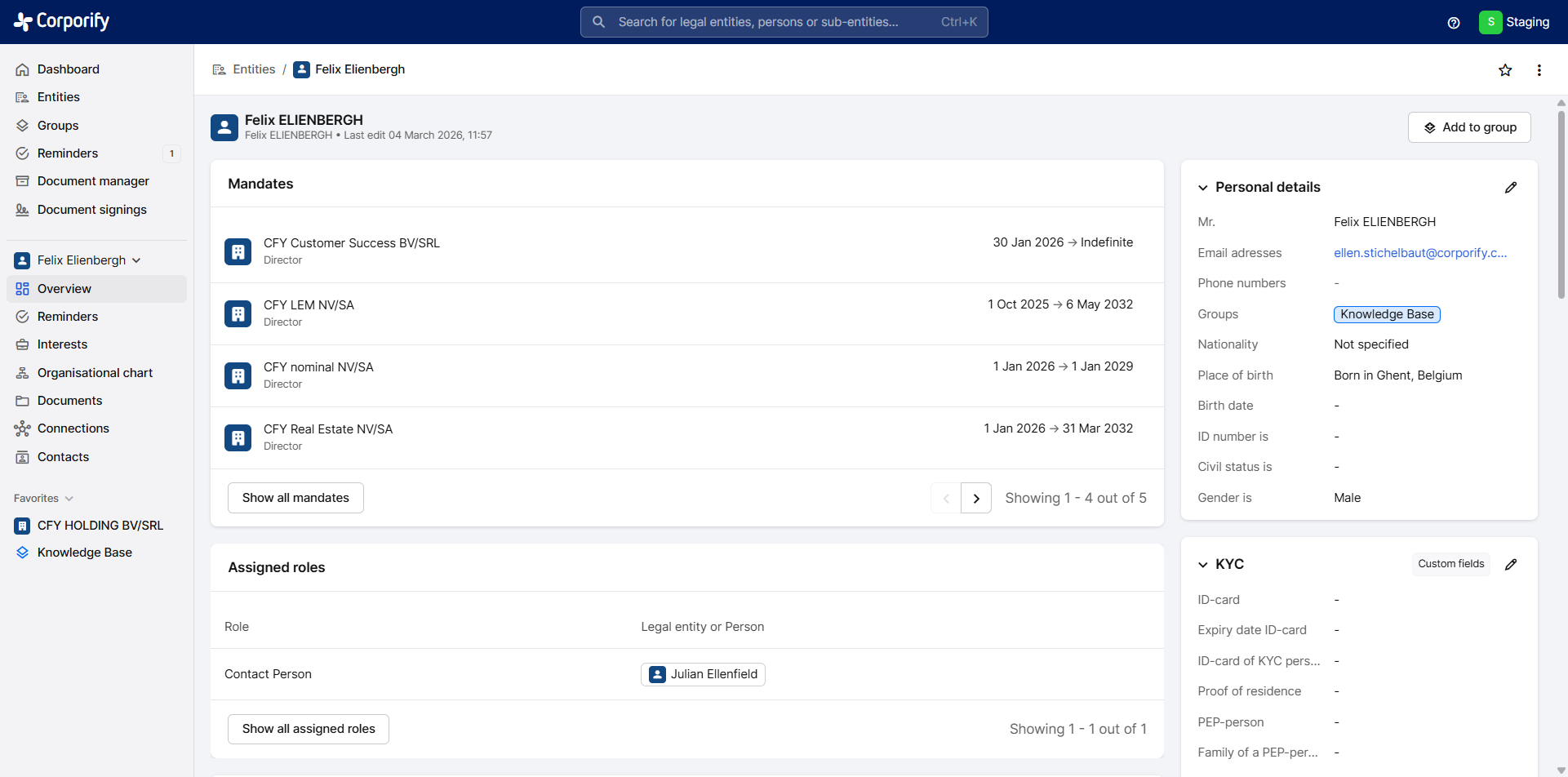Navigate to Document manager
This screenshot has height=777, width=1568.
coord(93,181)
